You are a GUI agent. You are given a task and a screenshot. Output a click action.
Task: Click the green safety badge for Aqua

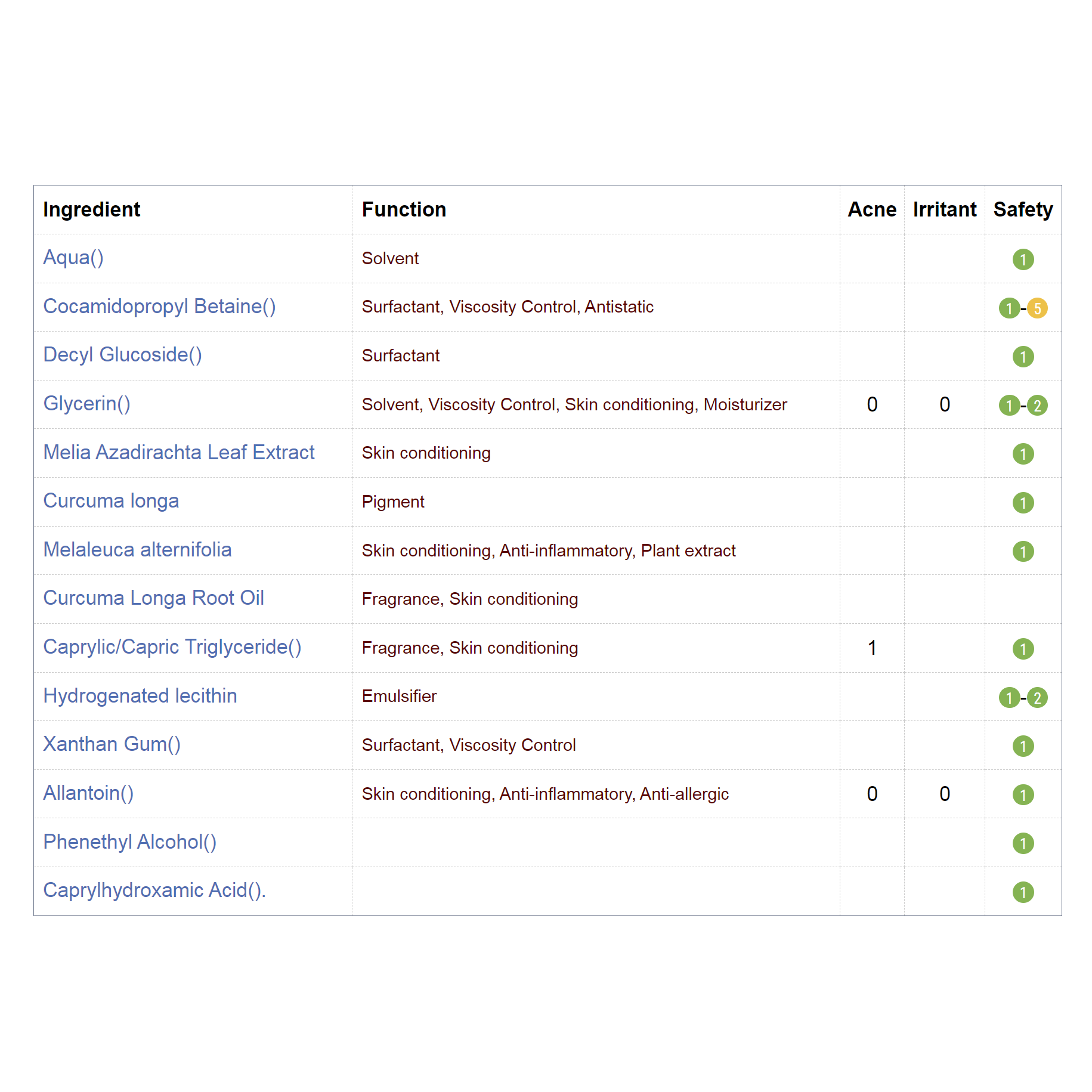pyautogui.click(x=1023, y=259)
